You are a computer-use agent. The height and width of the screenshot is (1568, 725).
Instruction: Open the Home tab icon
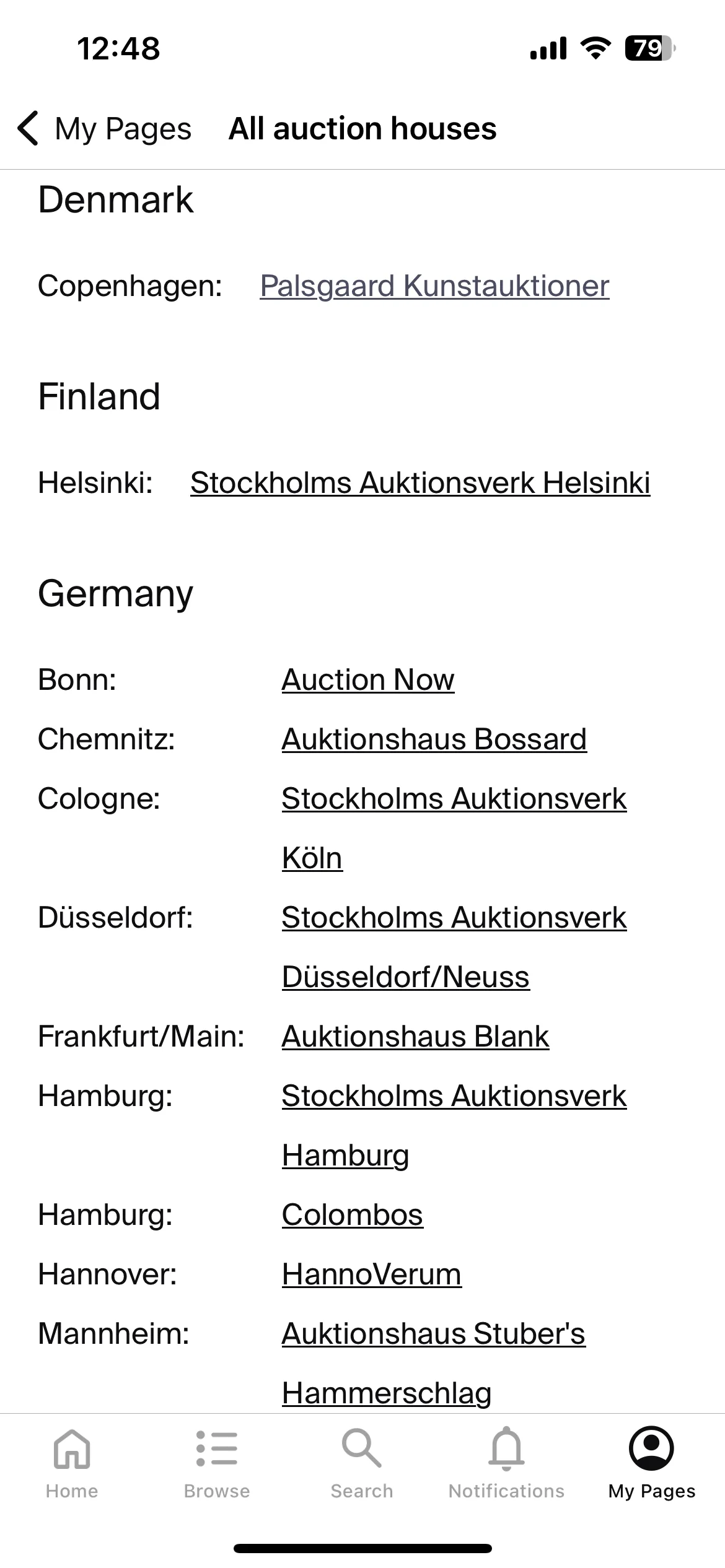(x=72, y=1448)
